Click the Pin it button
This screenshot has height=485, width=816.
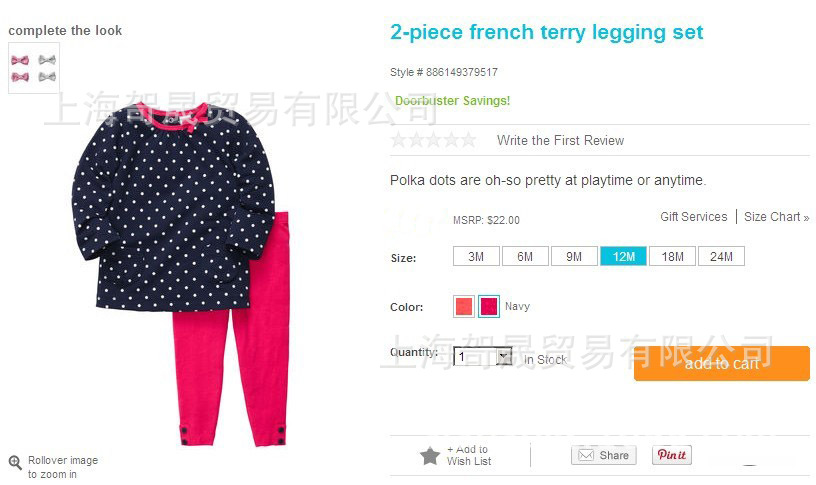(x=672, y=455)
